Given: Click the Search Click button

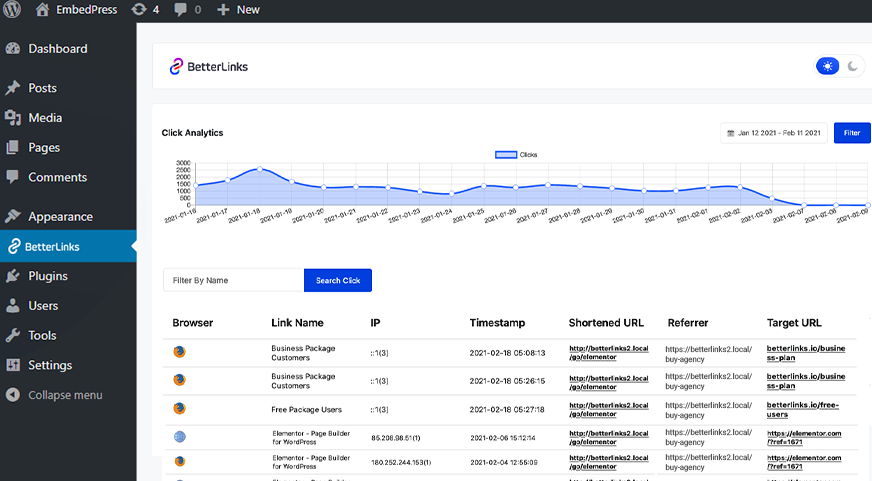Looking at the screenshot, I should pos(338,280).
